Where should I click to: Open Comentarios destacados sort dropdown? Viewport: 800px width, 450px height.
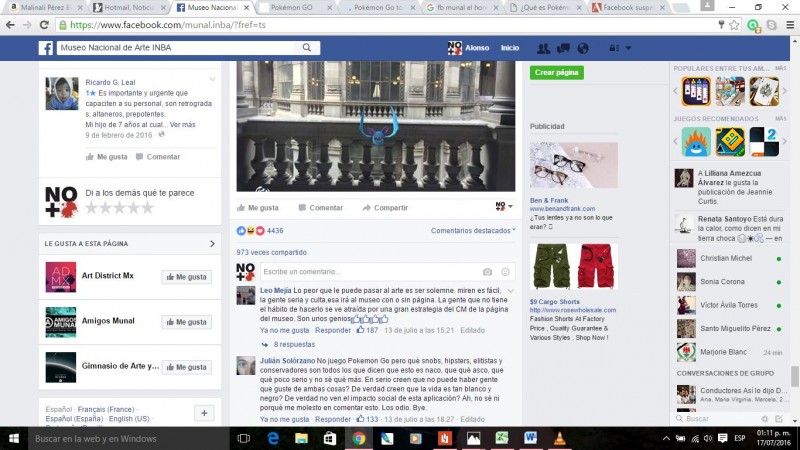(x=473, y=231)
